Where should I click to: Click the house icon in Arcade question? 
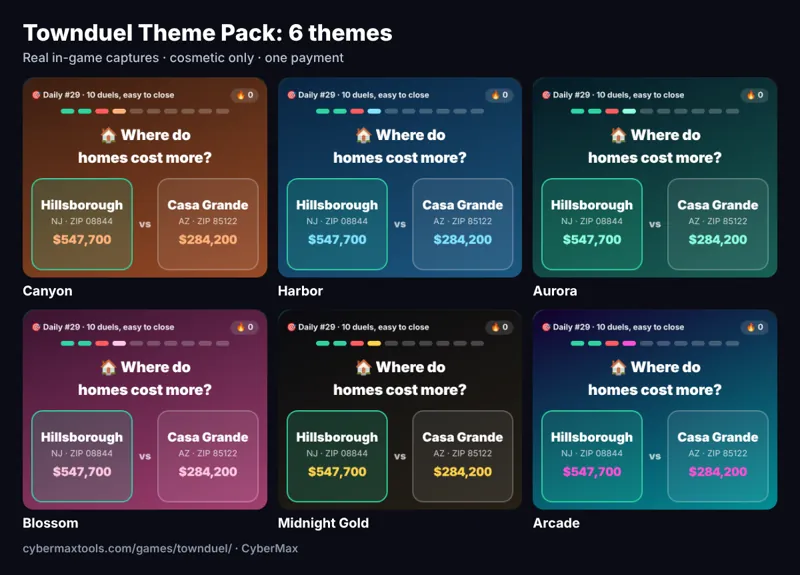click(618, 367)
